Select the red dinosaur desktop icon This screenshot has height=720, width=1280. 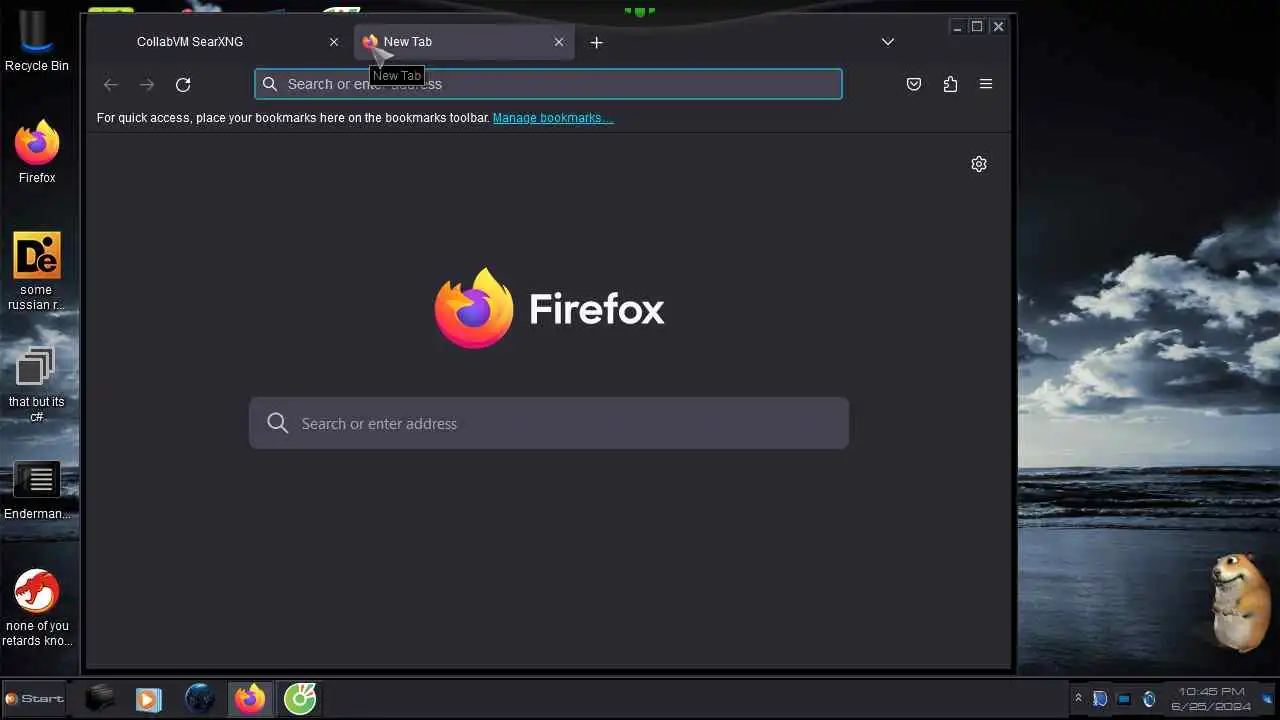(x=37, y=607)
